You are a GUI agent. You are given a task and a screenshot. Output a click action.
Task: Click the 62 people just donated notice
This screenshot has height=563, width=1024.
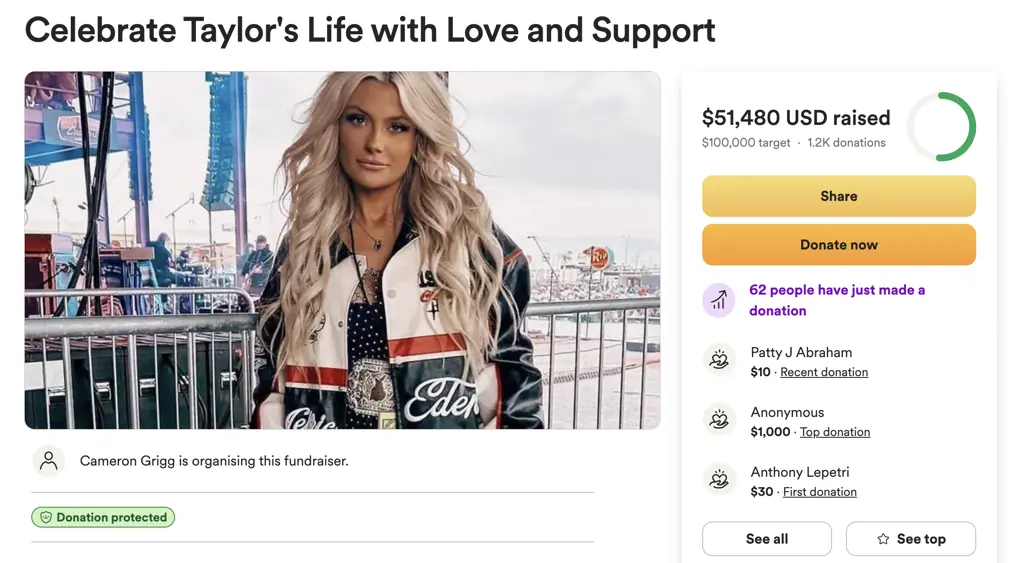click(x=837, y=300)
